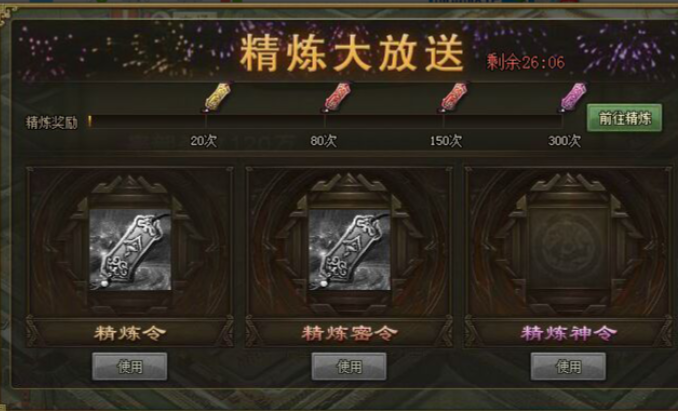Click the 80次 milestone label
678x411 pixels.
[323, 141]
